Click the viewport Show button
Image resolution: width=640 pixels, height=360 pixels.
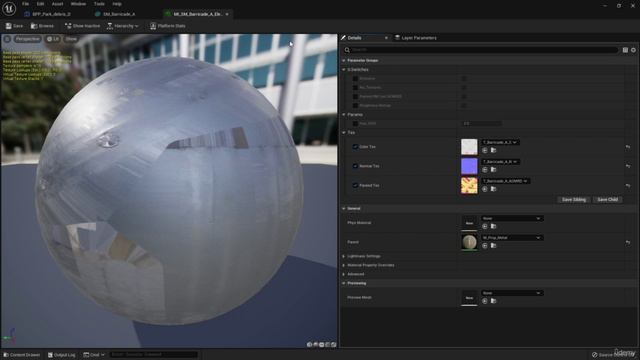pos(71,39)
